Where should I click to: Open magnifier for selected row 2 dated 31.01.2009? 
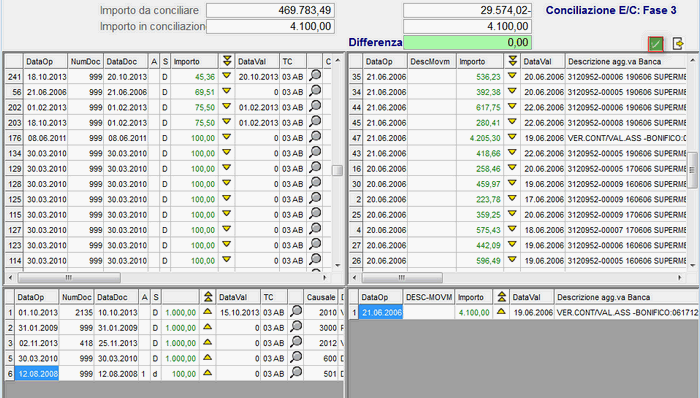pos(296,327)
